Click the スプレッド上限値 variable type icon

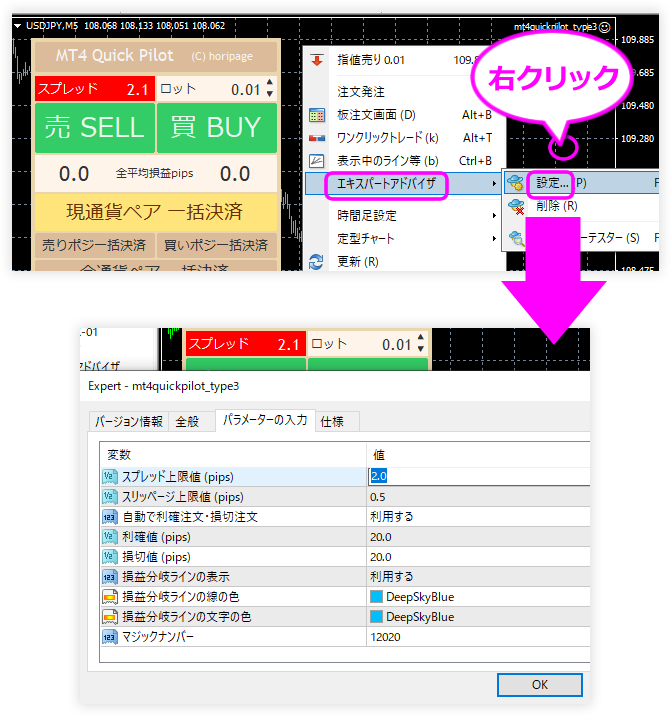point(110,477)
